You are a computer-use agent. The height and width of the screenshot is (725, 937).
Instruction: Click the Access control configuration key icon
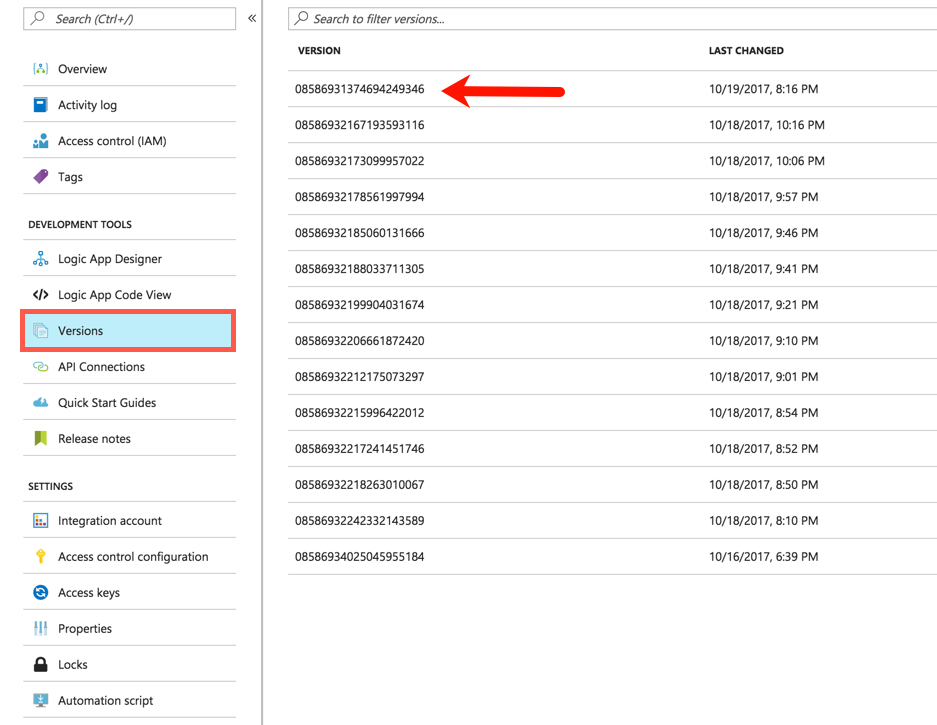(40, 556)
